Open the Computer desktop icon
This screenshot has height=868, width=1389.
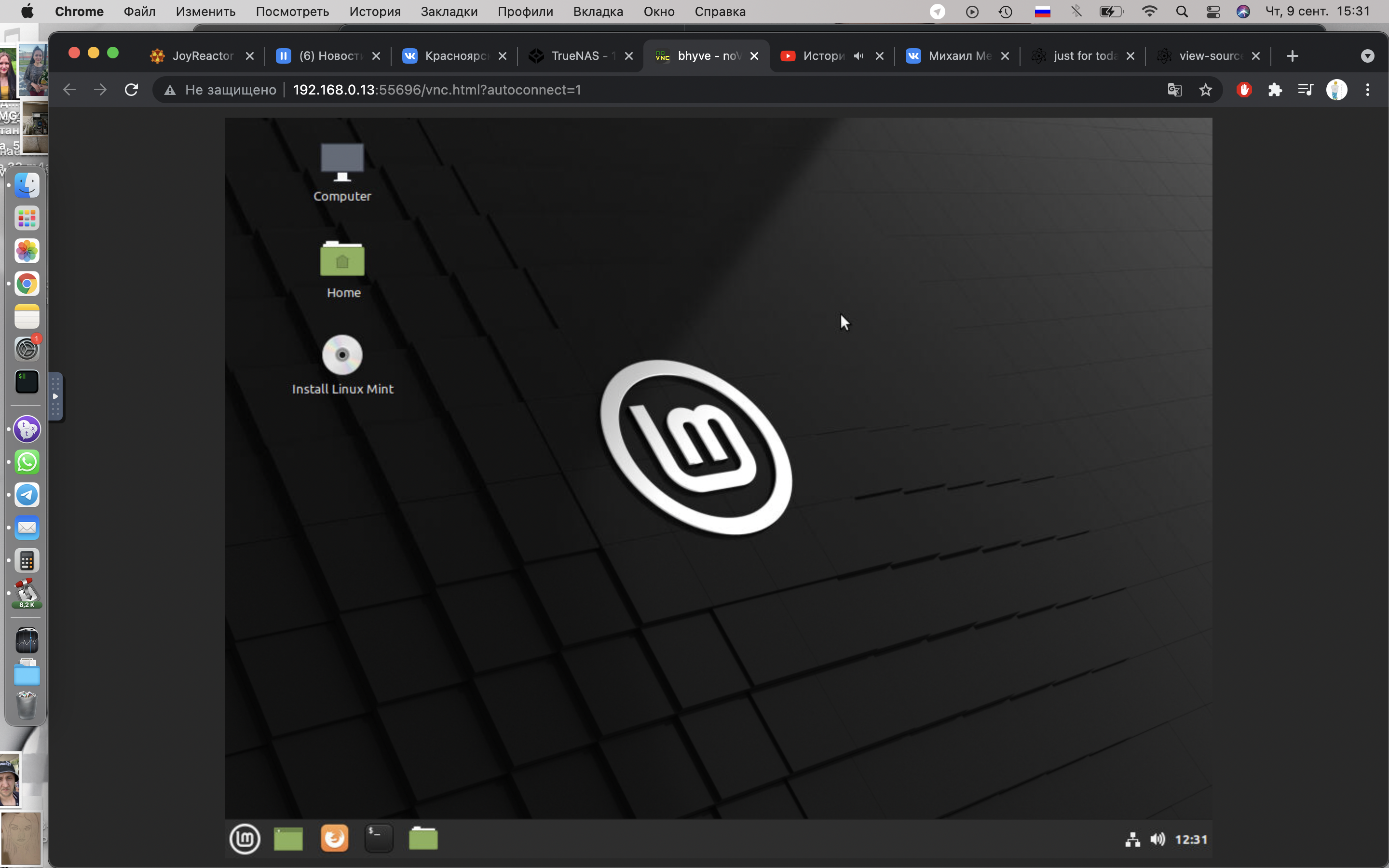point(342,172)
